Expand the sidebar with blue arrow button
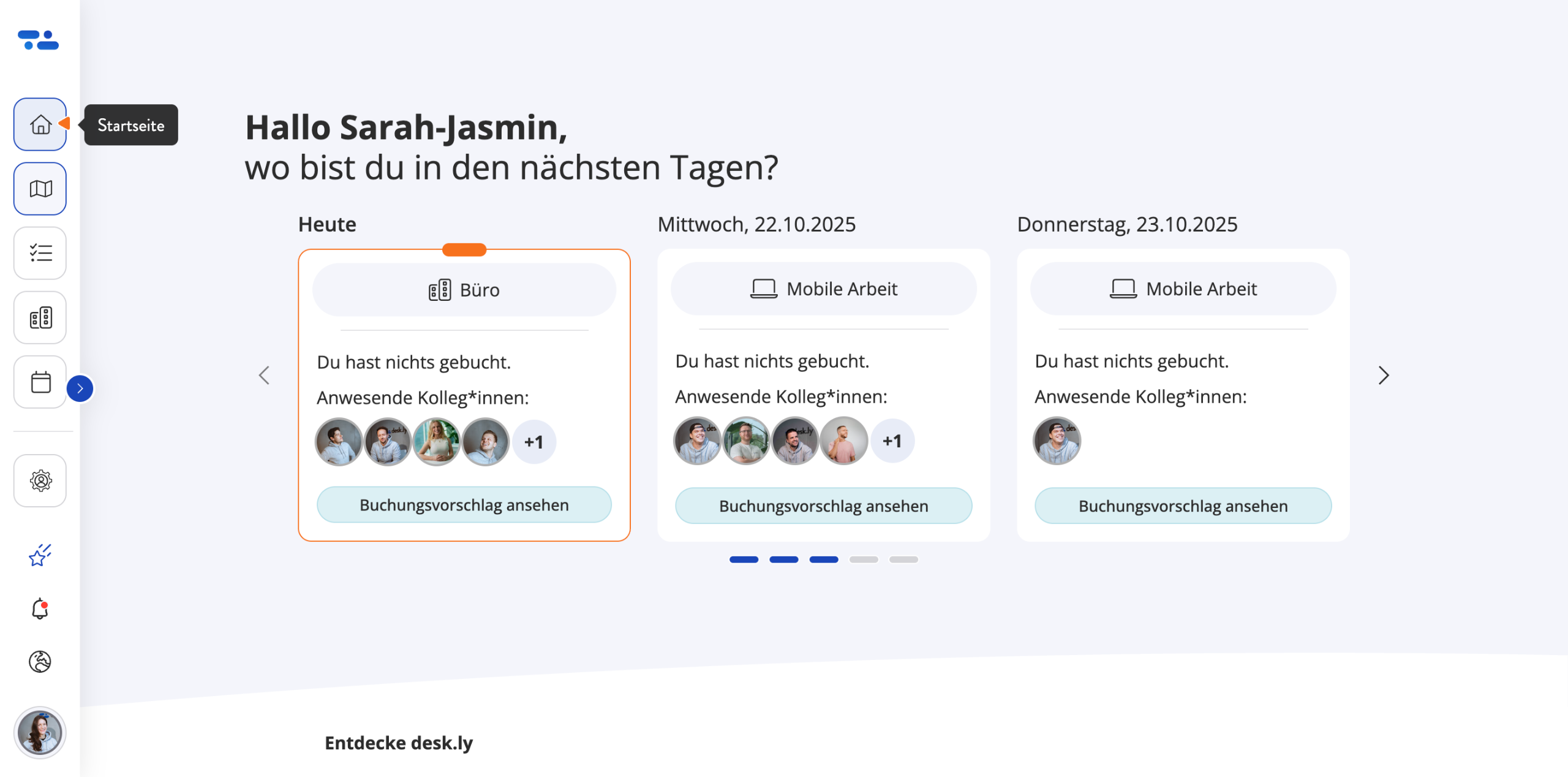The image size is (1568, 777). pyautogui.click(x=80, y=388)
